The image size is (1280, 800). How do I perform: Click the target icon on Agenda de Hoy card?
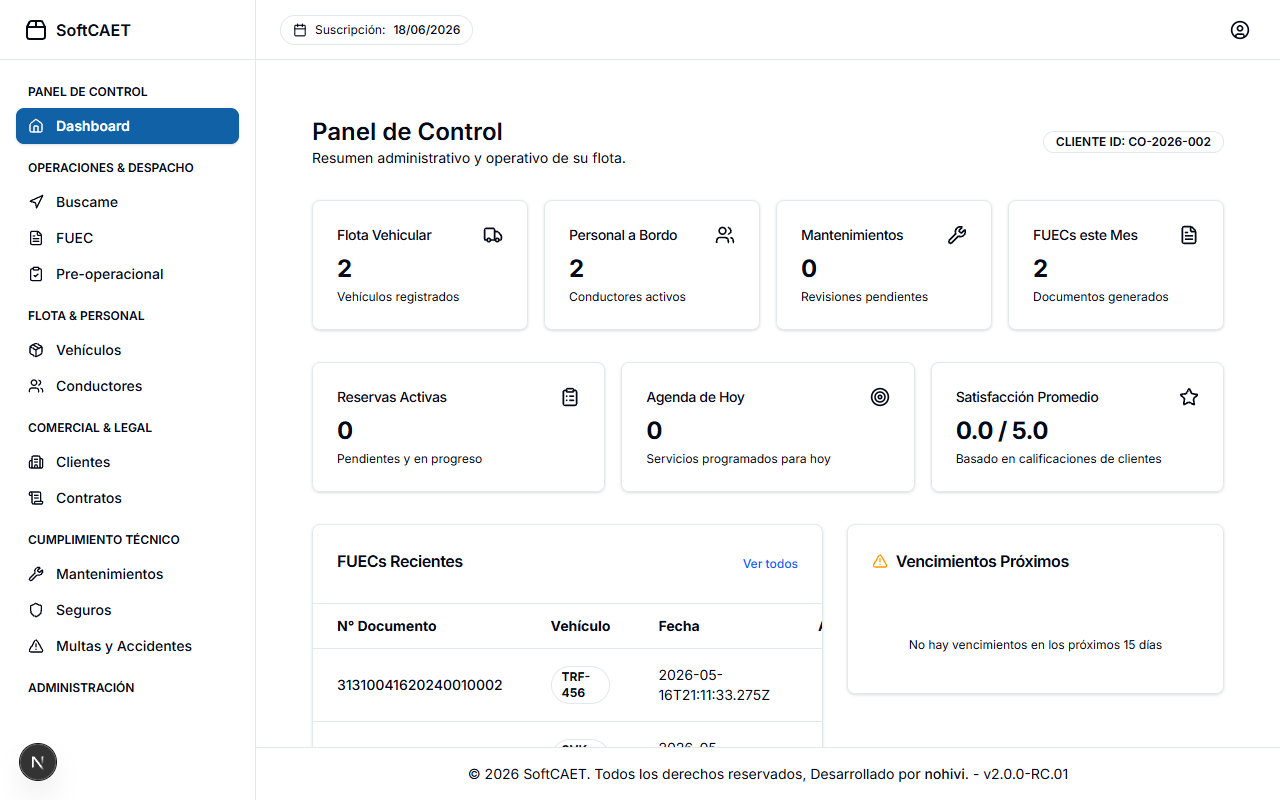pyautogui.click(x=880, y=397)
